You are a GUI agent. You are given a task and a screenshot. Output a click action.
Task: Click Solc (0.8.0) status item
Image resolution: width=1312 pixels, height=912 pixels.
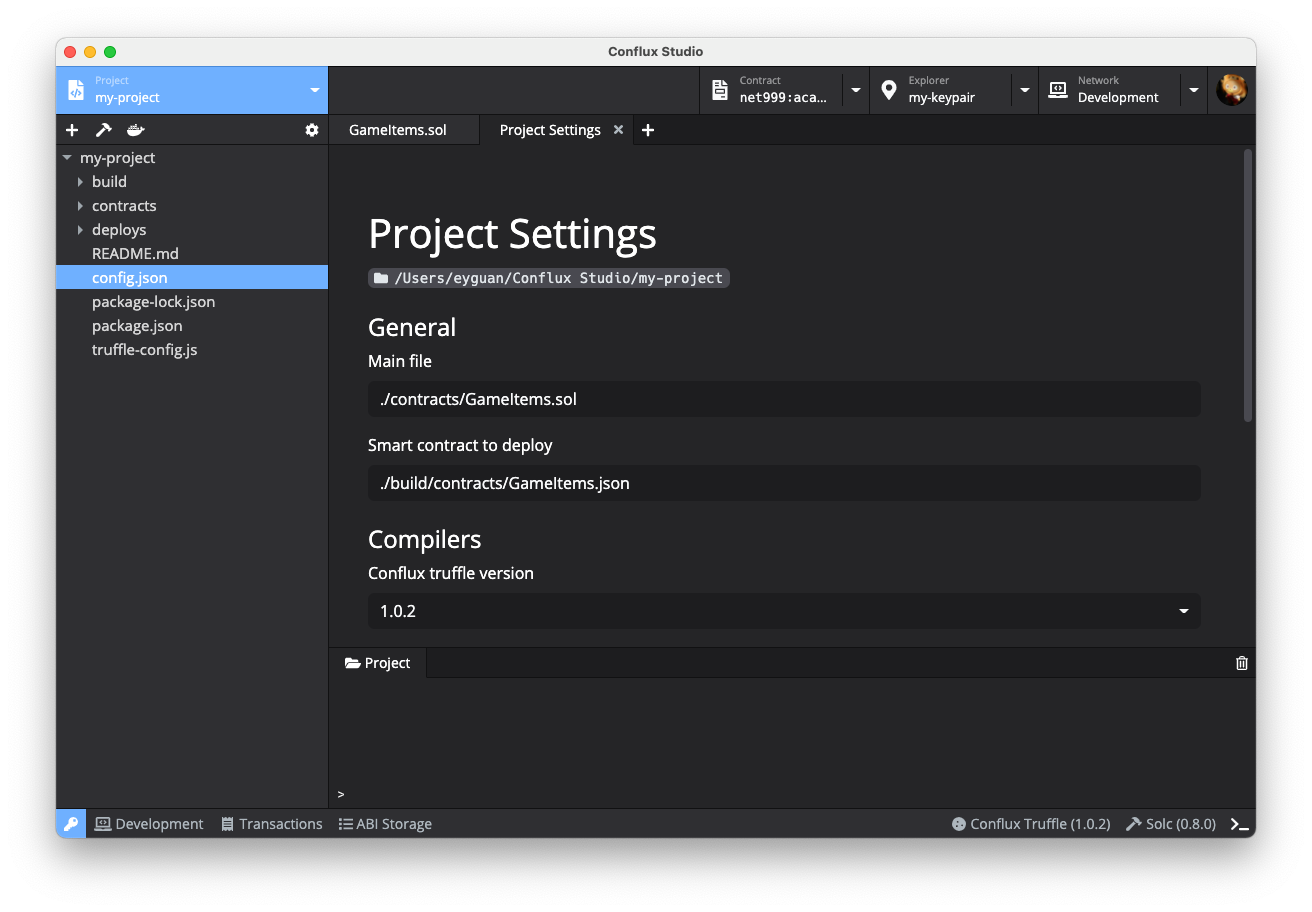(1171, 824)
